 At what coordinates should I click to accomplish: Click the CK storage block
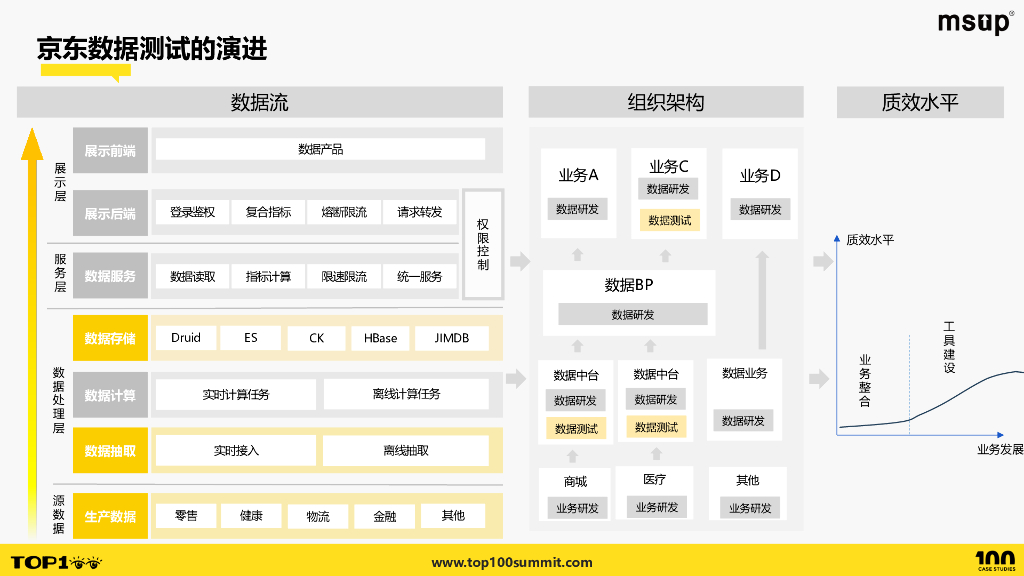coord(315,338)
